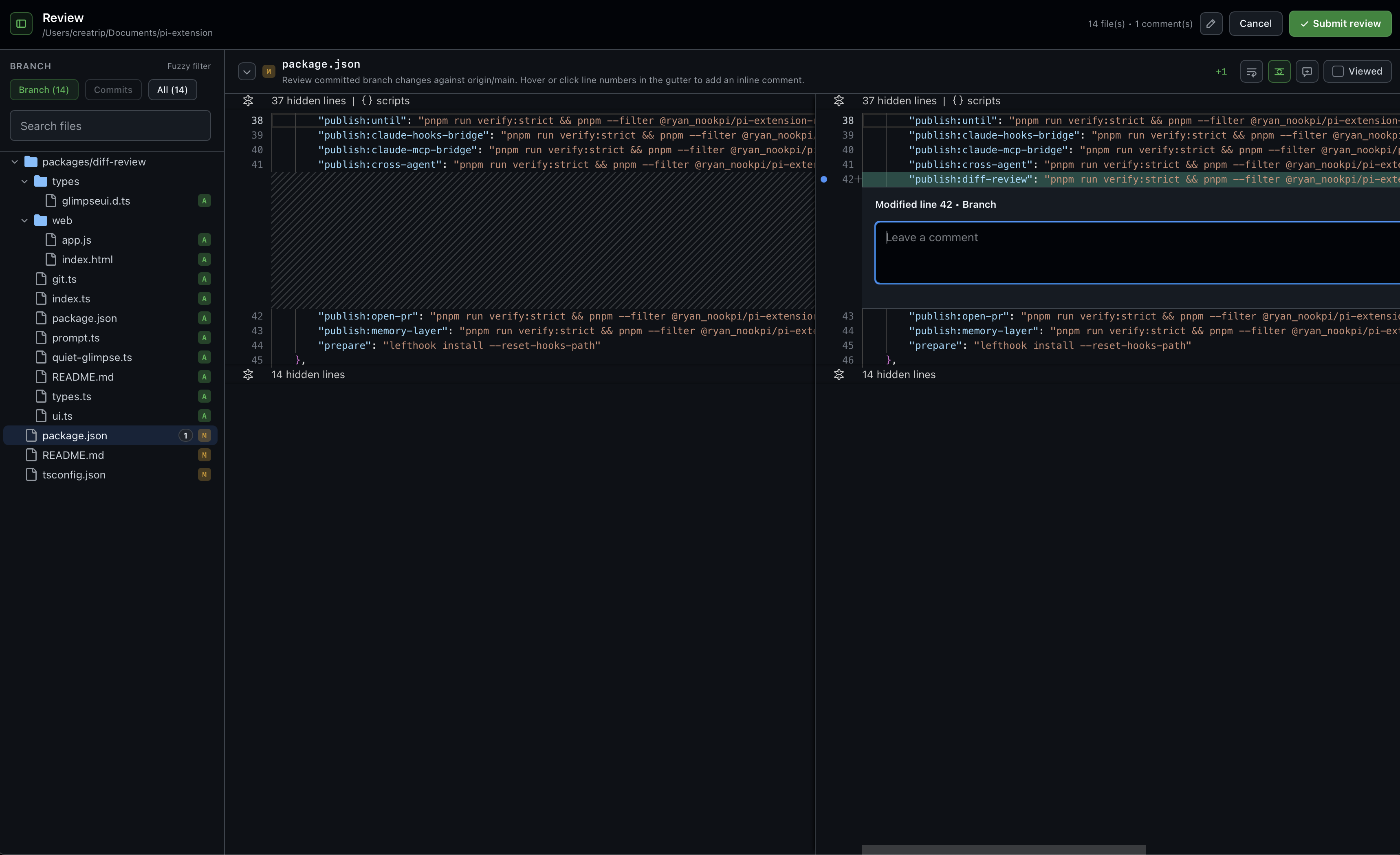Collapse the web folder
This screenshot has width=1400, height=855.
coord(24,220)
